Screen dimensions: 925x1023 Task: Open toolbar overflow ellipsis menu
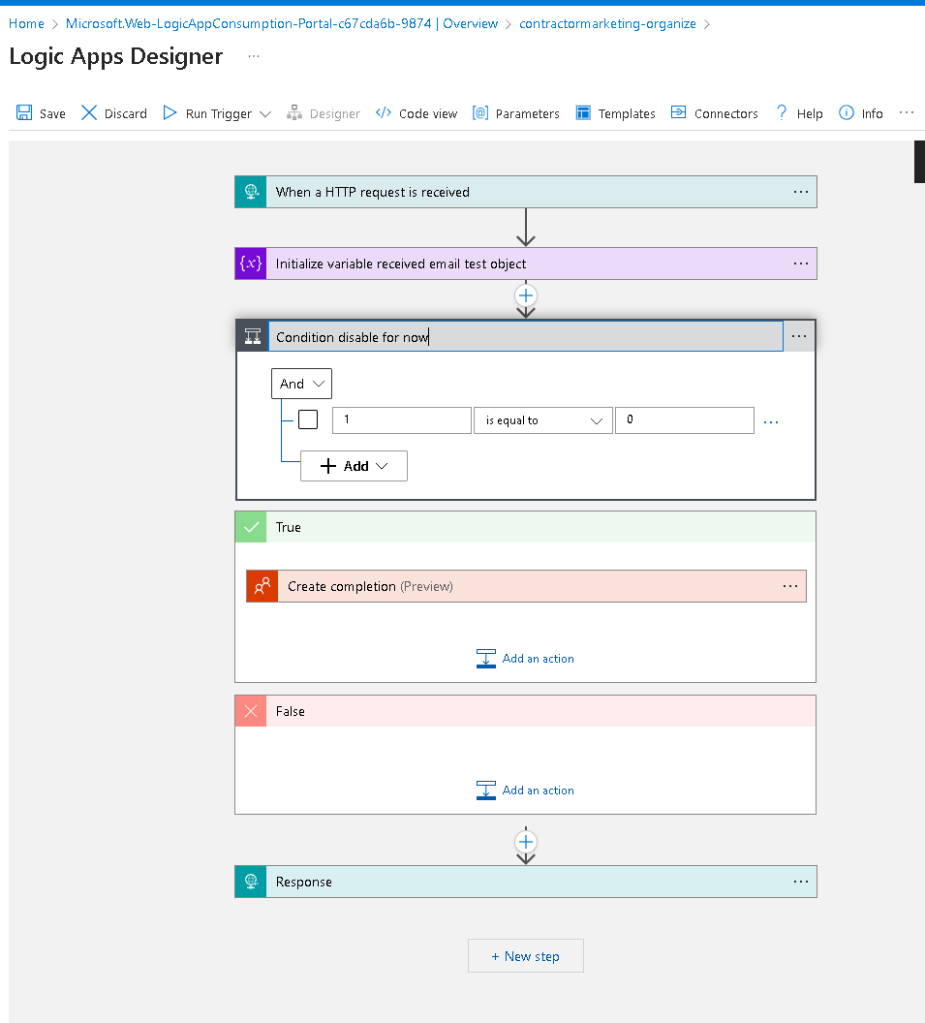pos(906,112)
